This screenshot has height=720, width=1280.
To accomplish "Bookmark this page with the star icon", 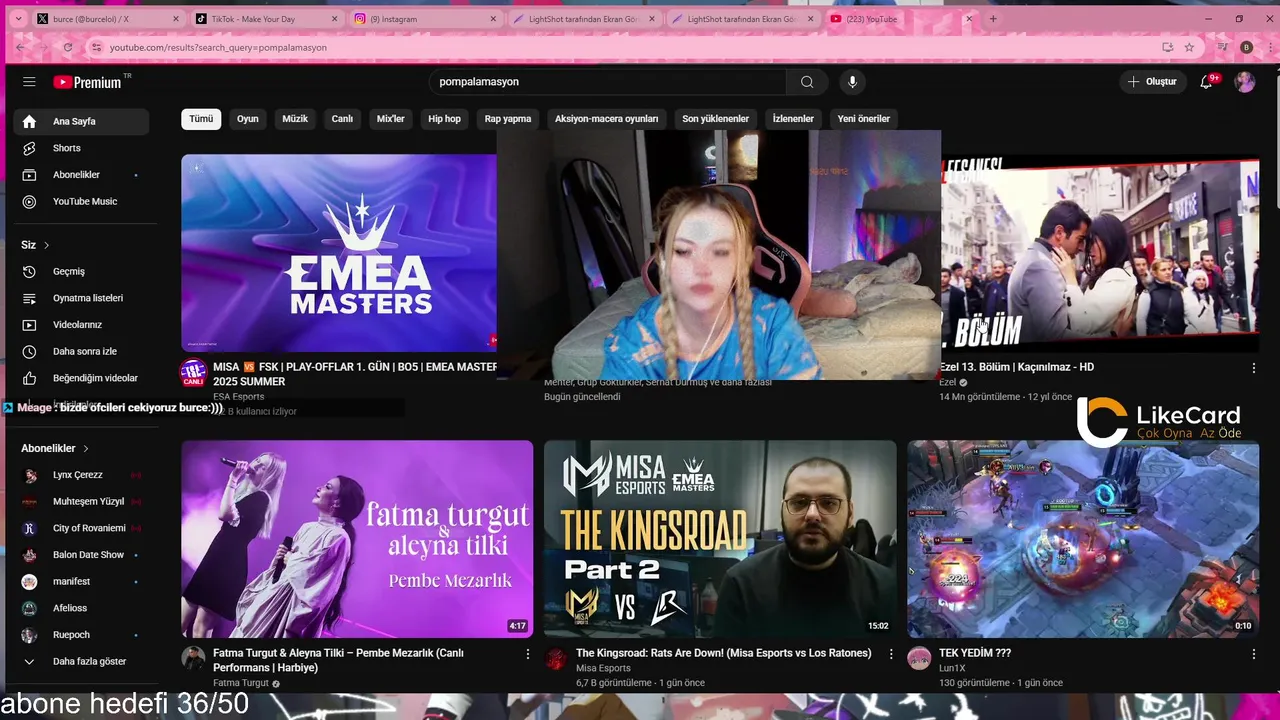I will [x=1189, y=47].
